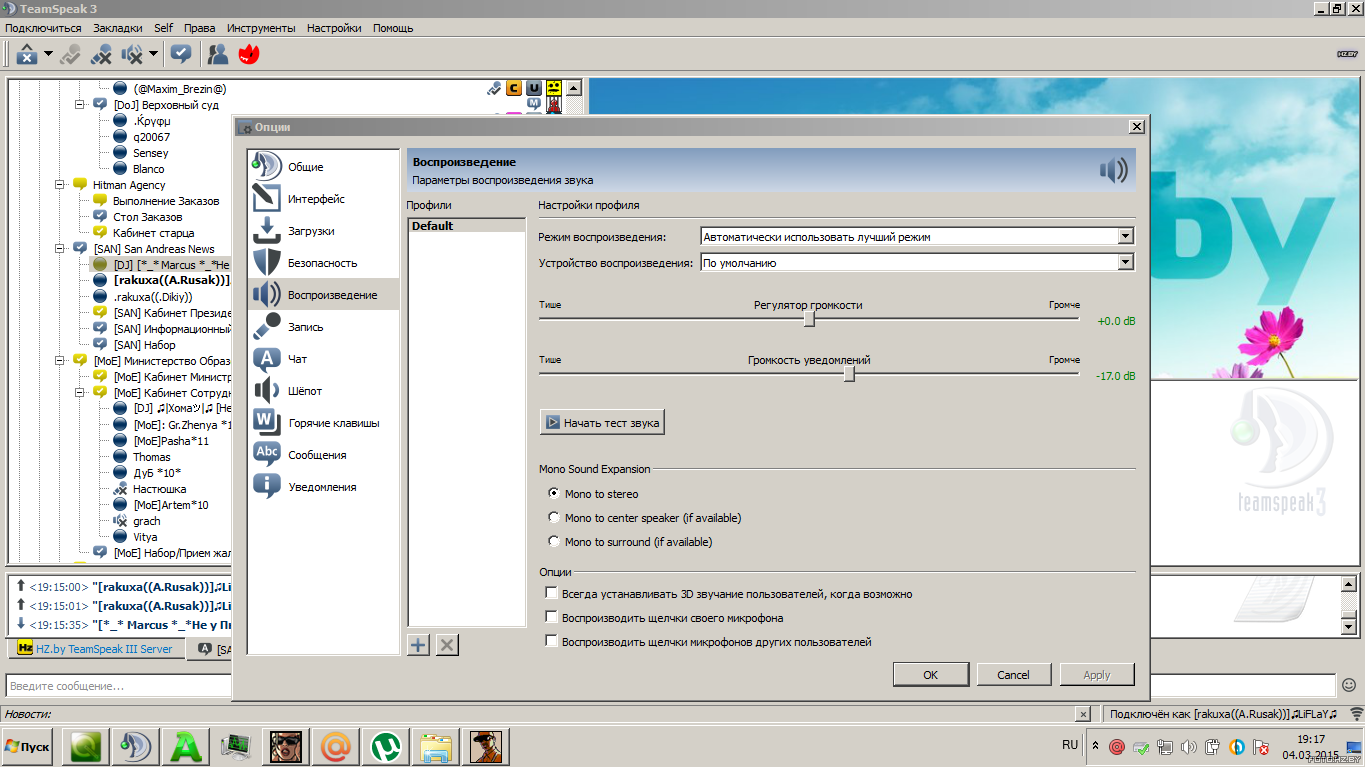Screen dimensions: 1365x767
Task: Open the Whisper (Шёпот) options section
Action: tap(323, 391)
